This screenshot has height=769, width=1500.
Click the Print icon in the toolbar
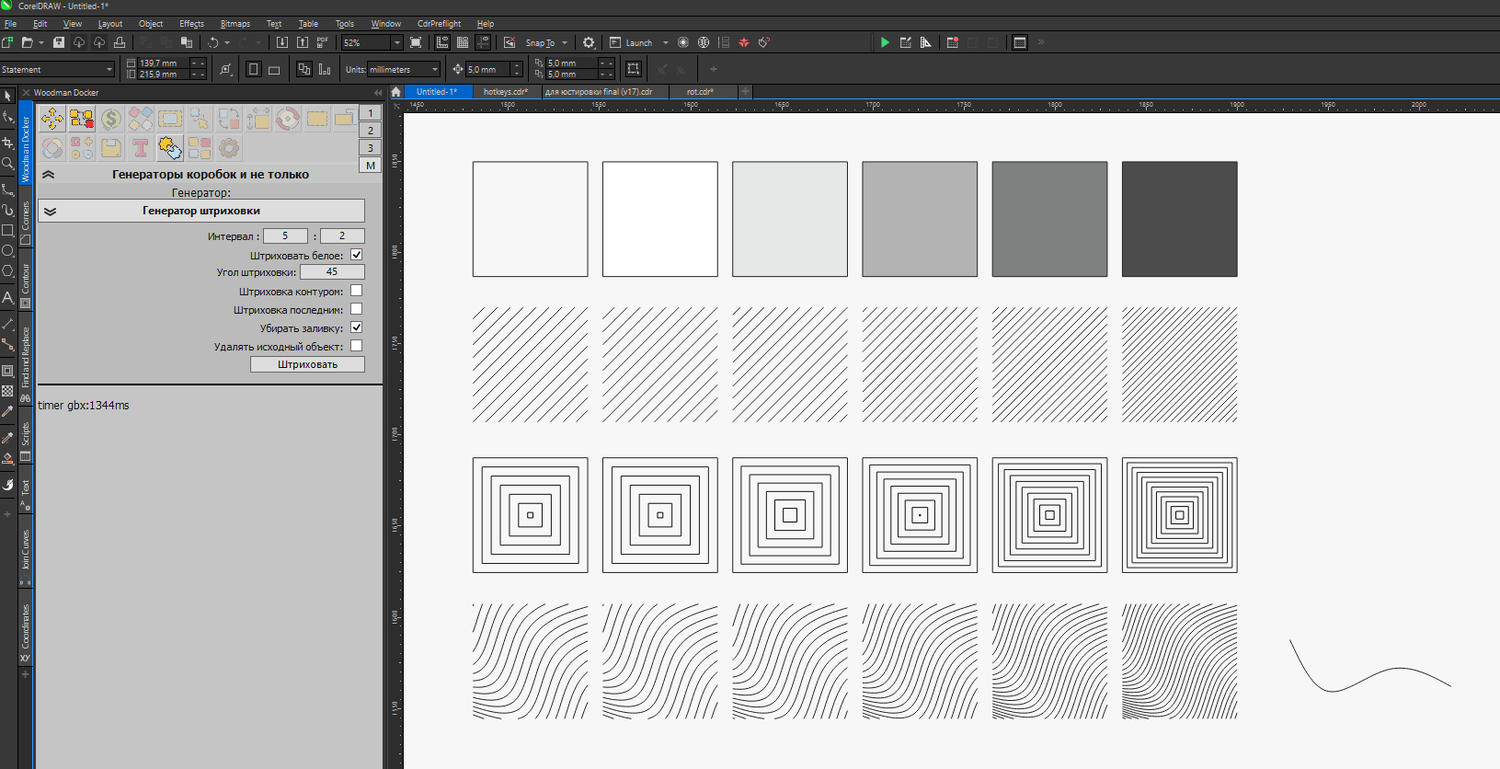(x=119, y=42)
